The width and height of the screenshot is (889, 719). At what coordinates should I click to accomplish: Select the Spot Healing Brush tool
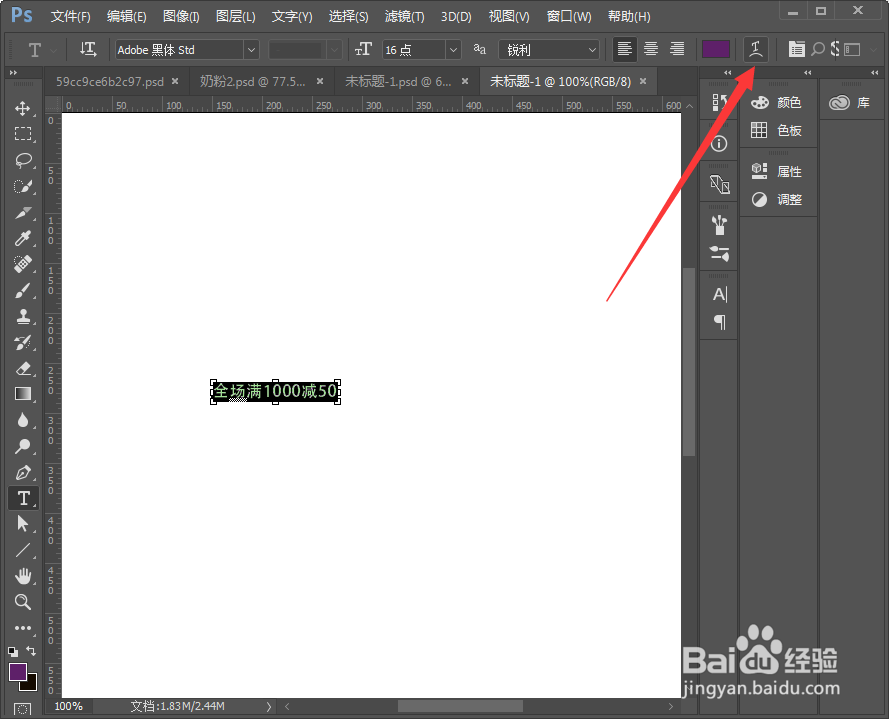(x=23, y=264)
